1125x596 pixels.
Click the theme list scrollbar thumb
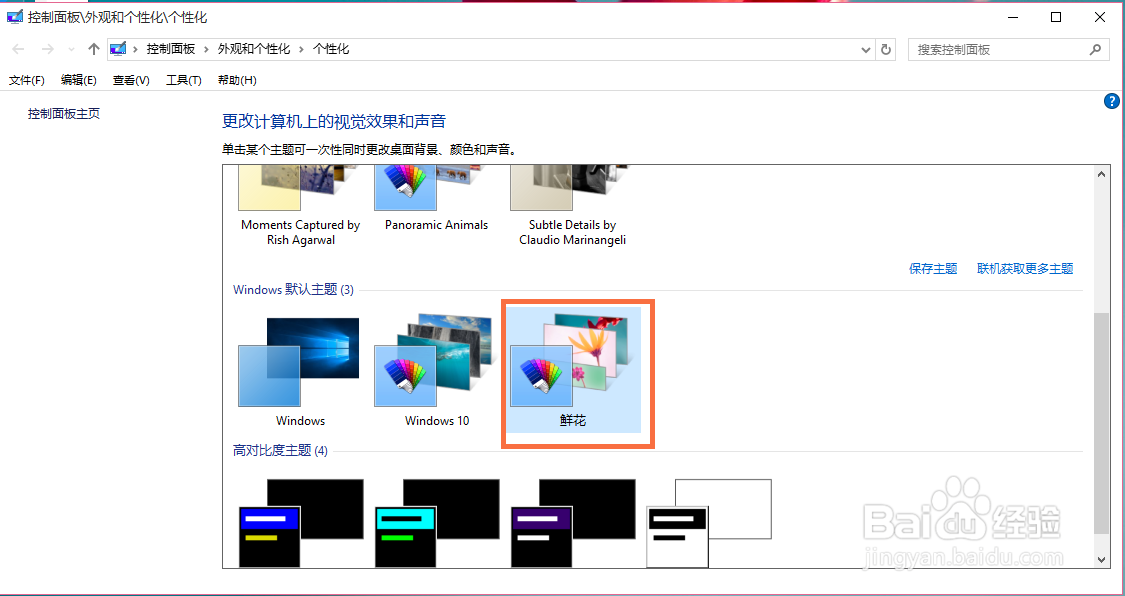point(1101,422)
